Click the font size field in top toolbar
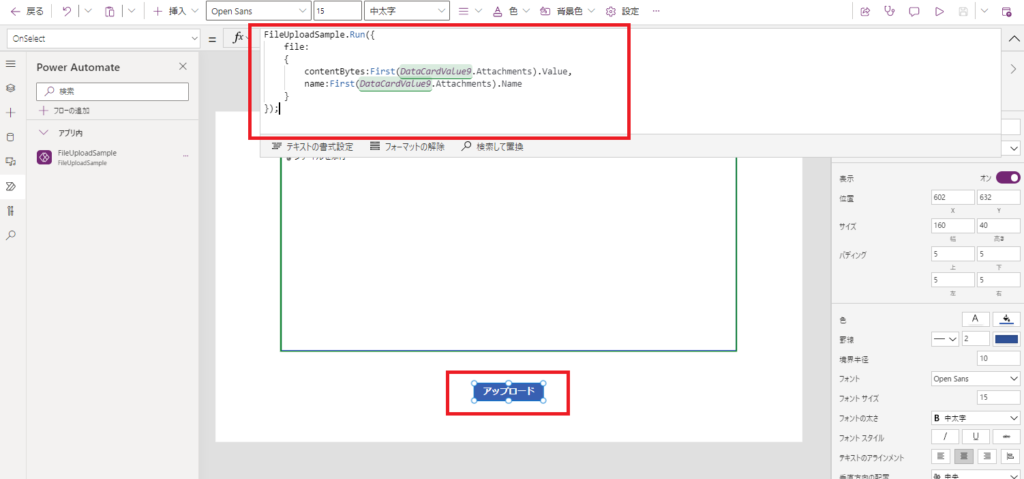Screen dimensions: 1024x479 [x=338, y=11]
